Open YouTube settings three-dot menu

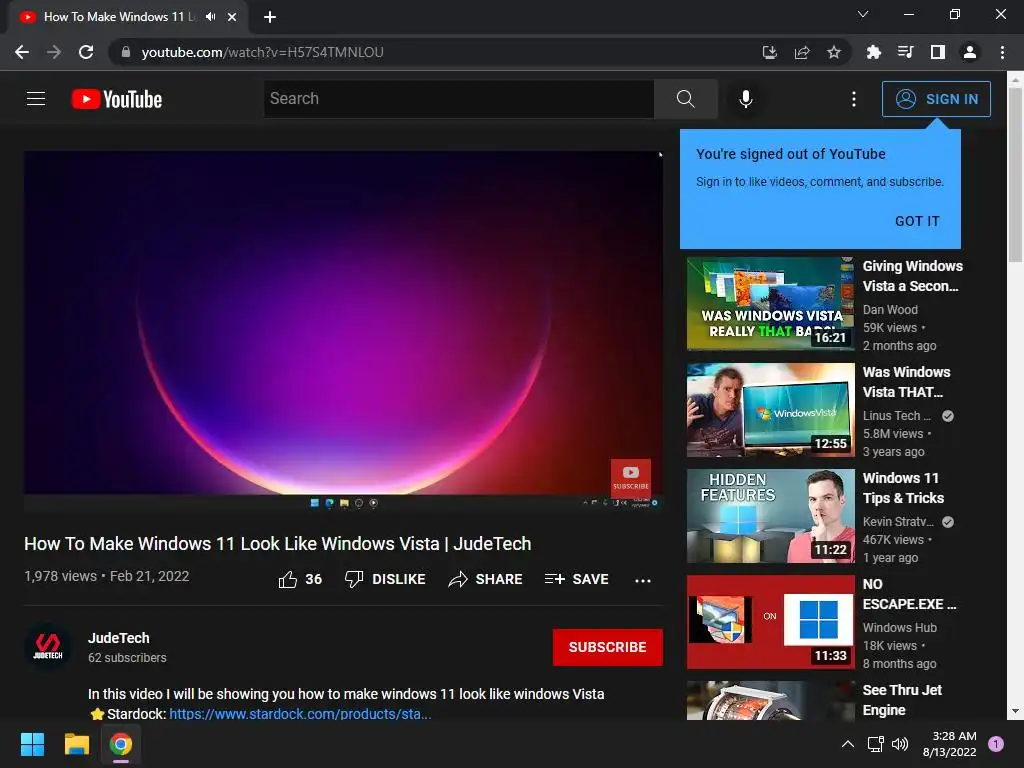pos(854,99)
